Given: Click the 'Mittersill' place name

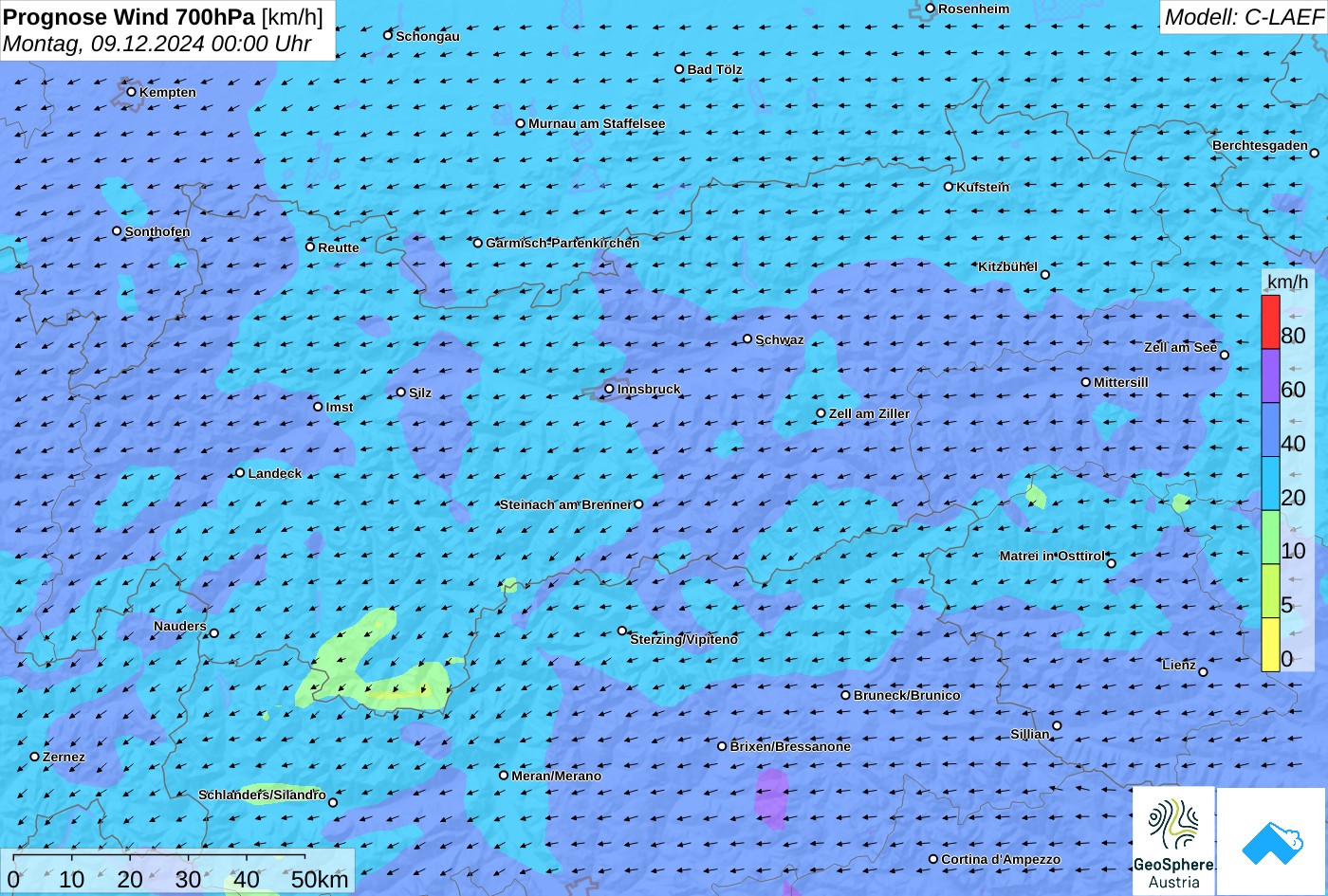Looking at the screenshot, I should click(1121, 382).
